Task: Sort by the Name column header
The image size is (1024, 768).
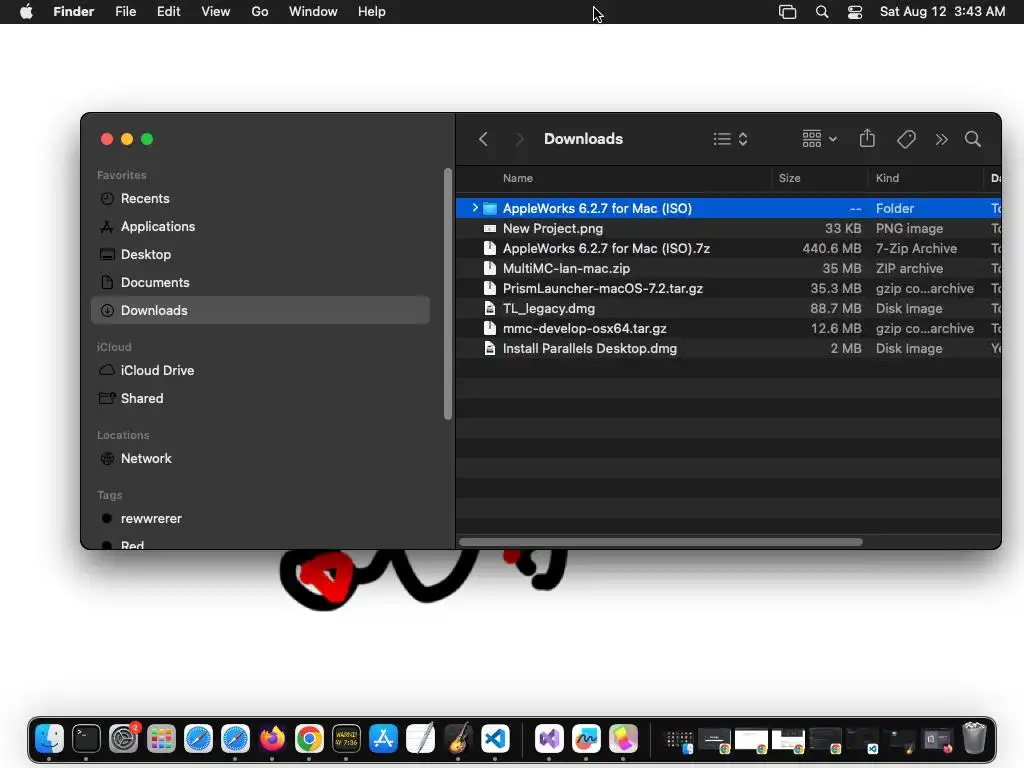Action: coord(518,178)
